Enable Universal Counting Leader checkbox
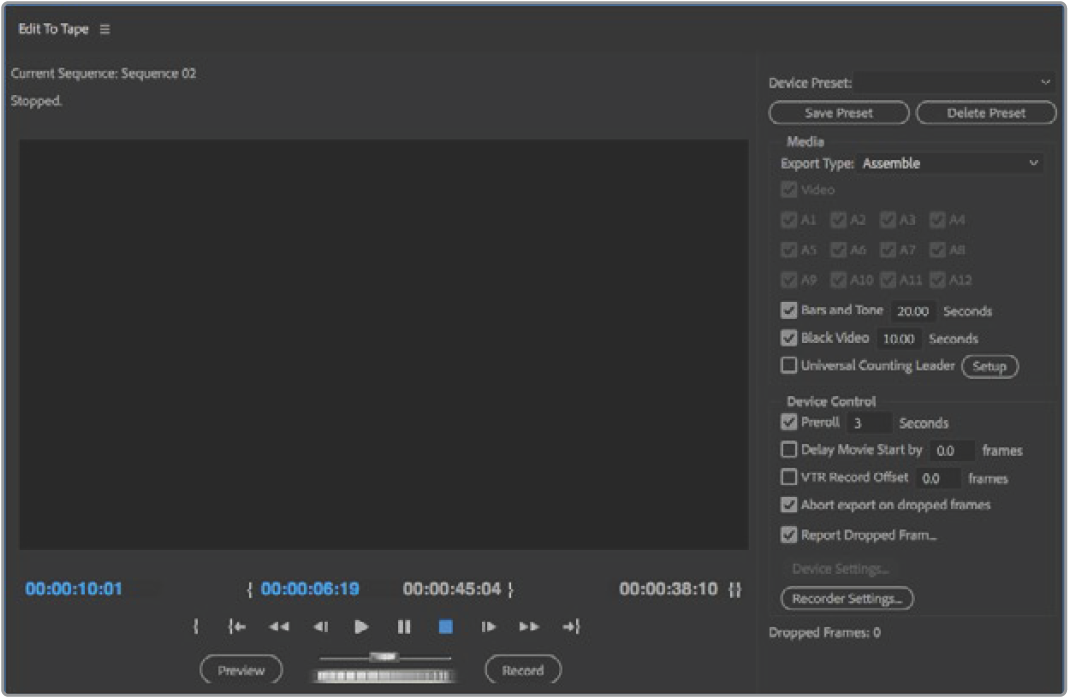This screenshot has width=1069, height=698. (x=789, y=366)
